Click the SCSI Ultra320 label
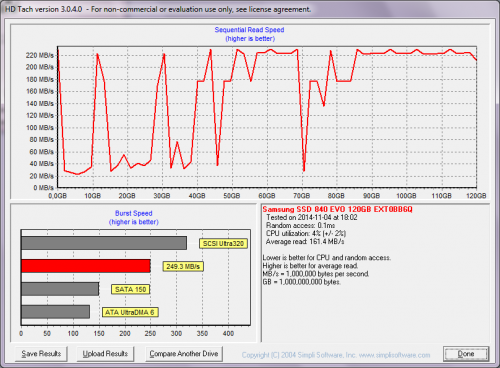 coord(223,244)
